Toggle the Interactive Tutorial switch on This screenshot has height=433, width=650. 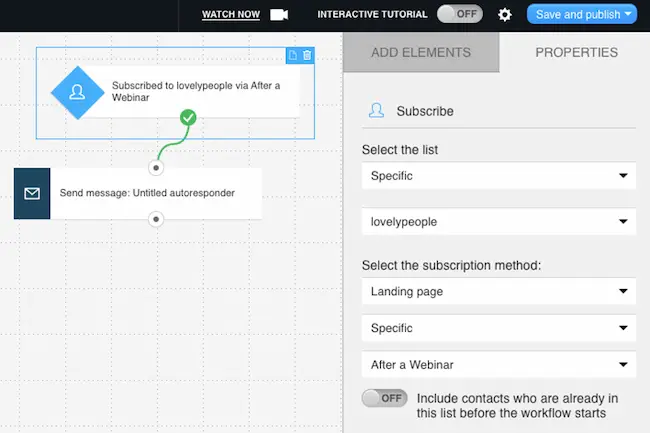click(460, 14)
